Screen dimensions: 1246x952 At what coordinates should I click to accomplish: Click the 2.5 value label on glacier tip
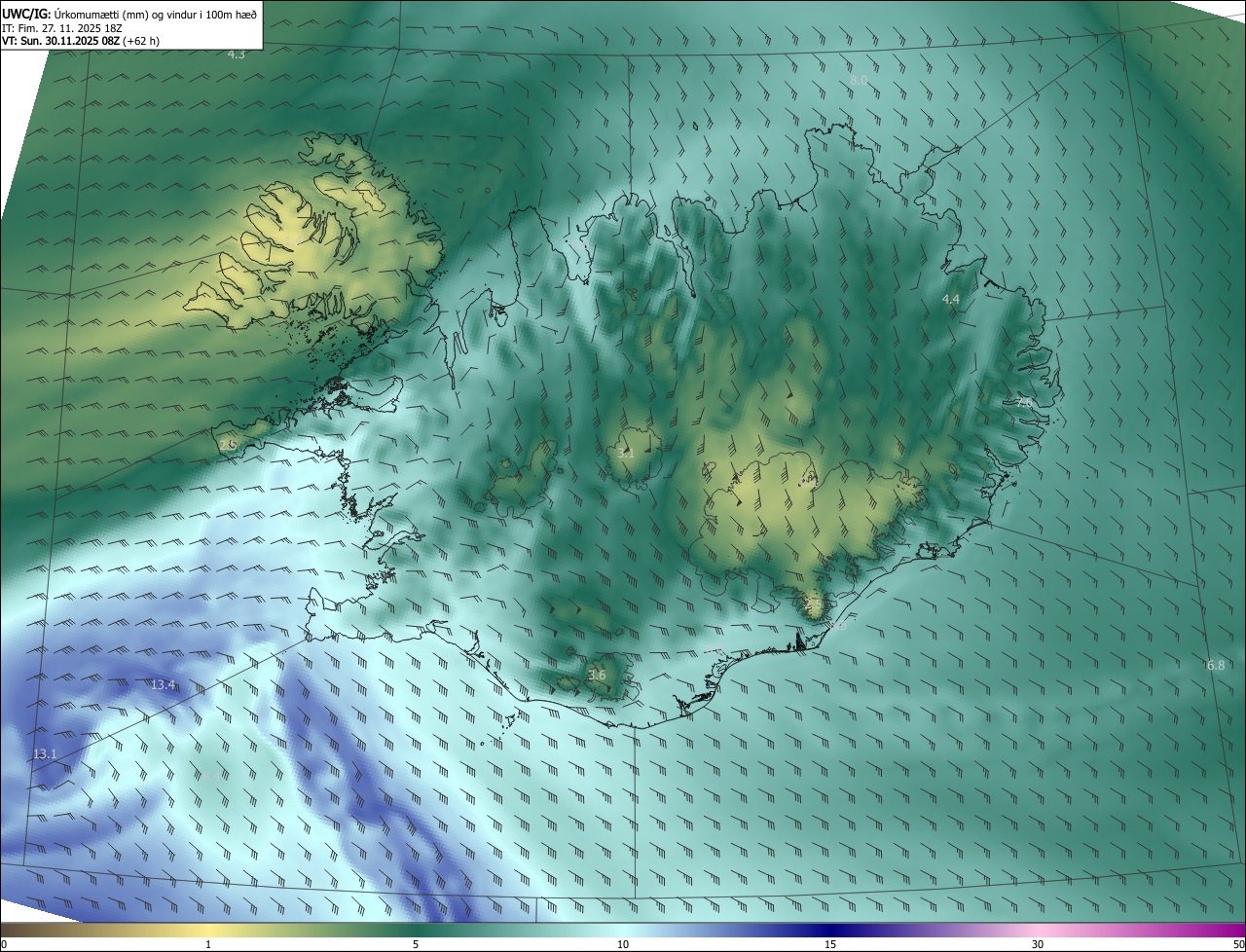pyautogui.click(x=814, y=605)
